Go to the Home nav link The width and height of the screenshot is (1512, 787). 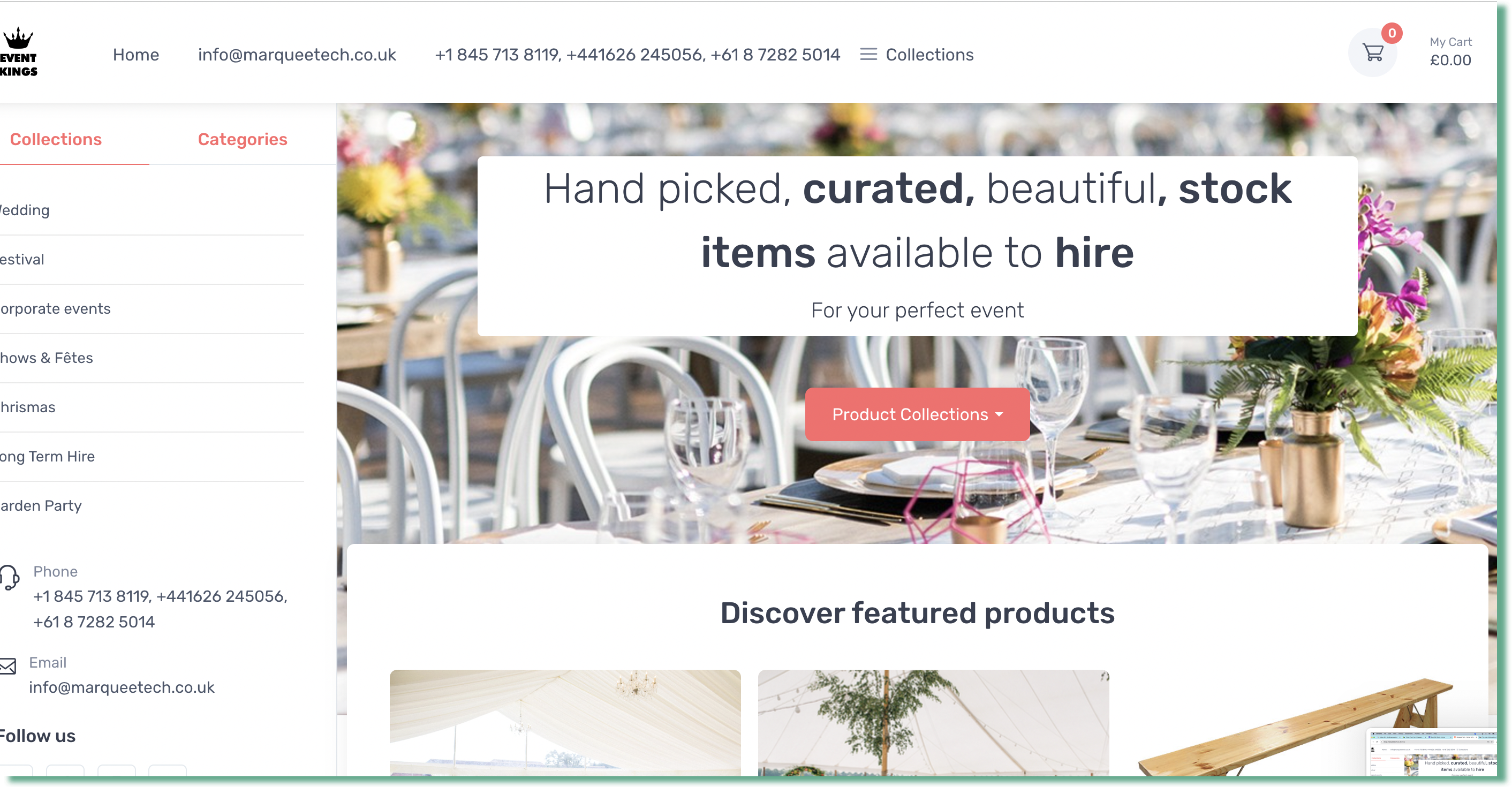[135, 55]
